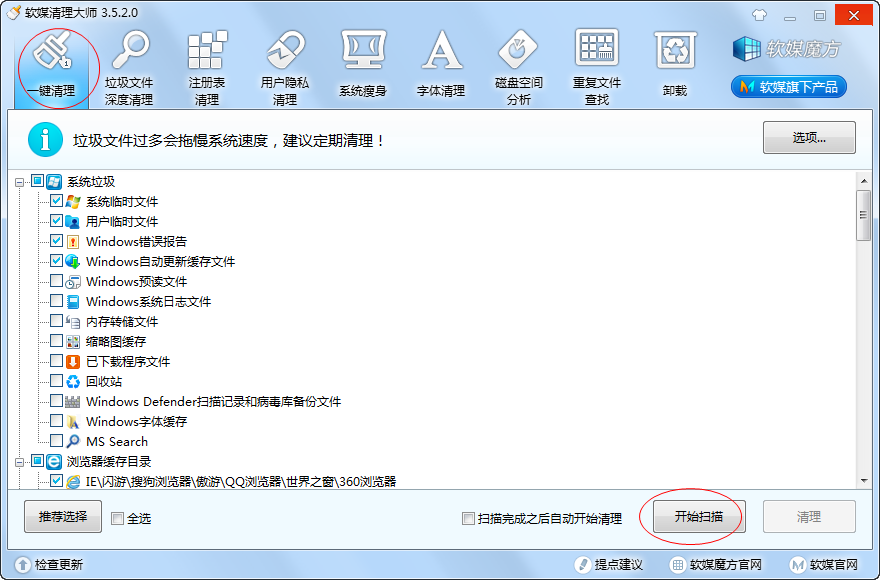Click the 内存转储文件 icon
Viewport: 880px width, 580px height.
pos(73,322)
